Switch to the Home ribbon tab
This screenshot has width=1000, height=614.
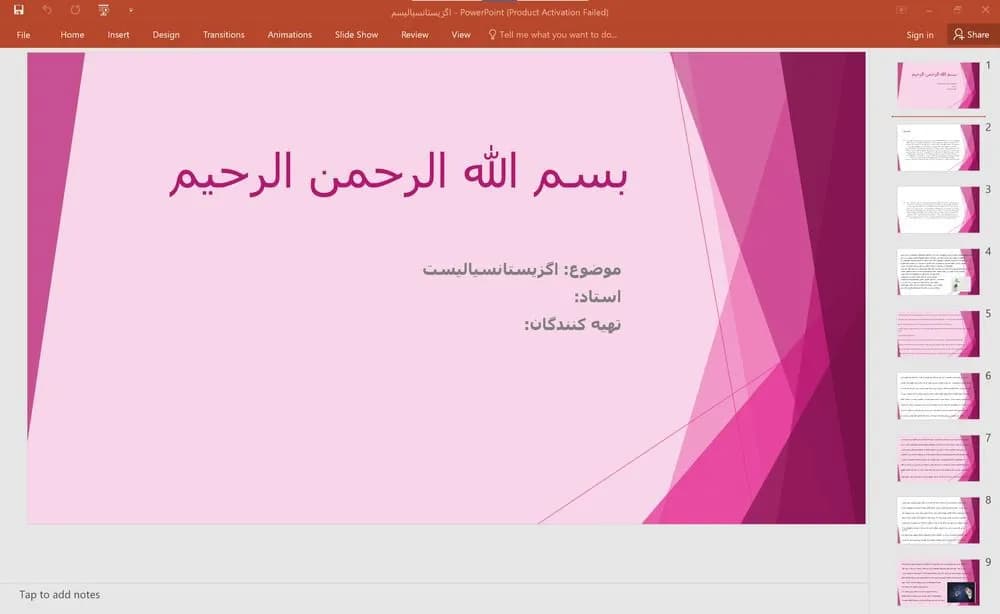[x=72, y=35]
